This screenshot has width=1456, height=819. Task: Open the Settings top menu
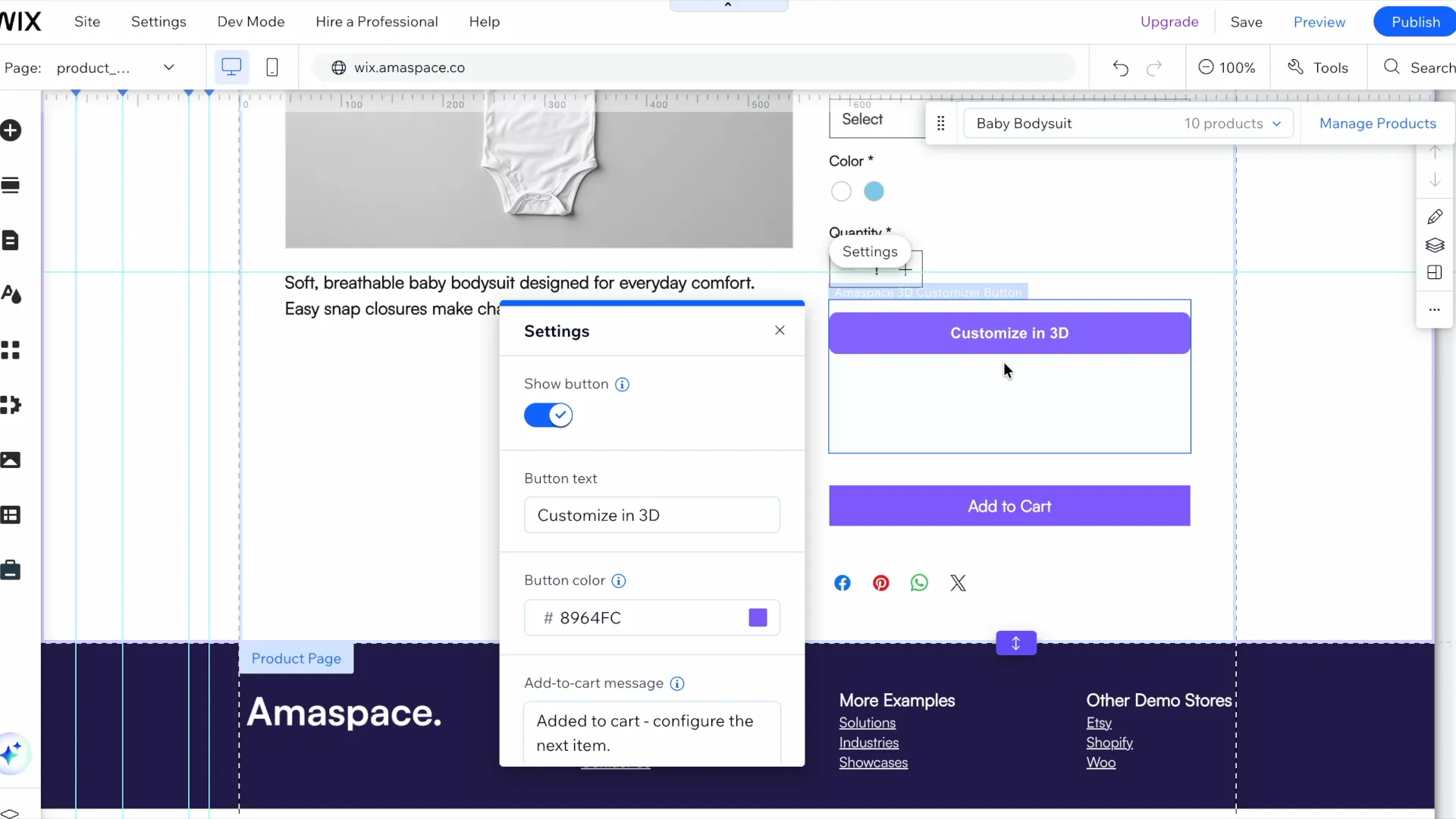(x=158, y=22)
